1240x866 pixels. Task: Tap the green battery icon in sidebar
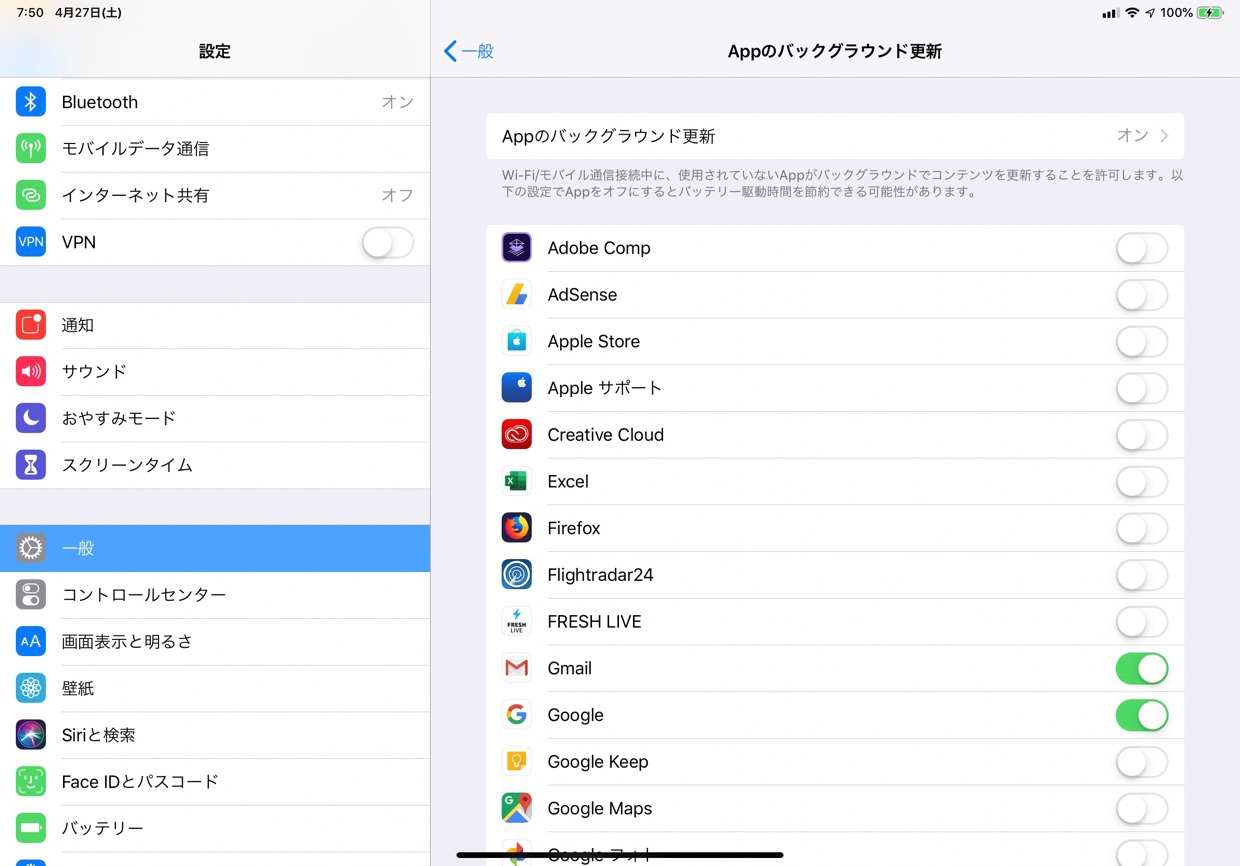[31, 828]
